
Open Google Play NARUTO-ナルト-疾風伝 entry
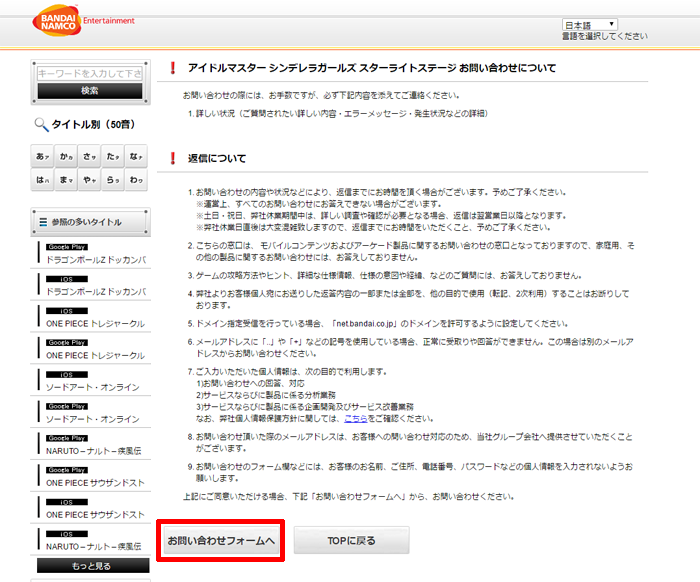click(91, 445)
